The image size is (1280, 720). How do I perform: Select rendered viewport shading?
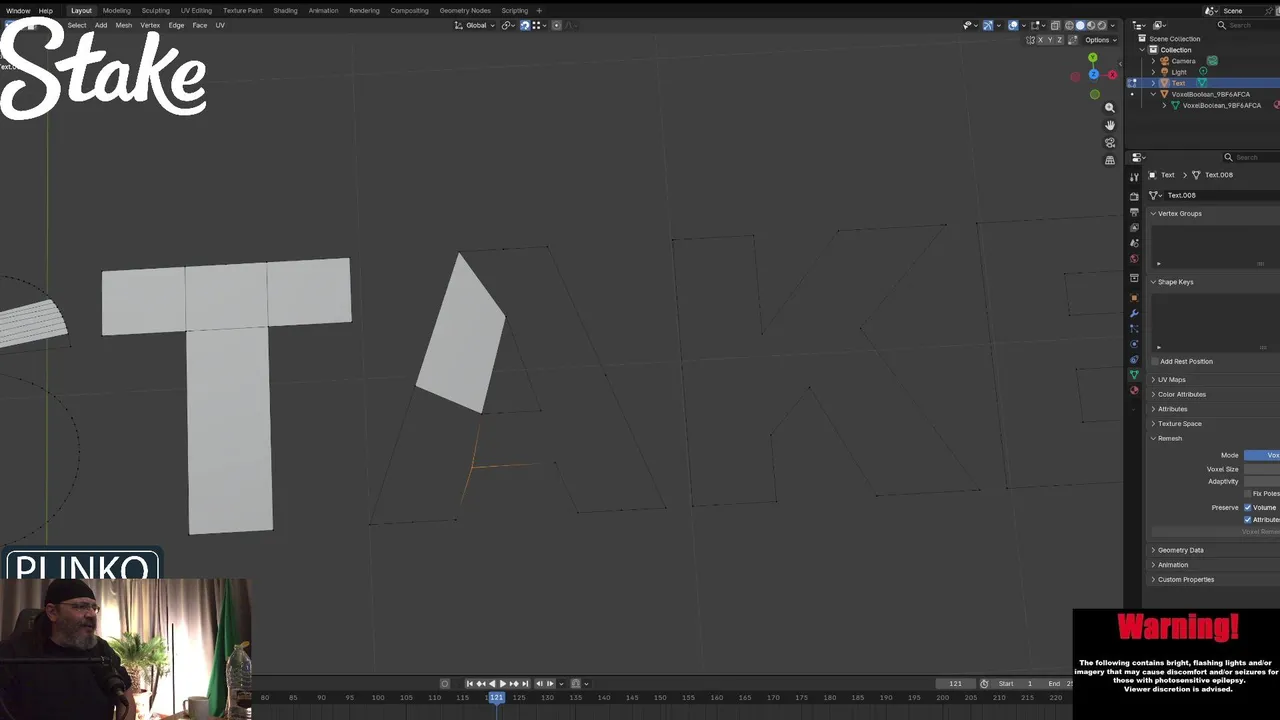pos(1102,25)
